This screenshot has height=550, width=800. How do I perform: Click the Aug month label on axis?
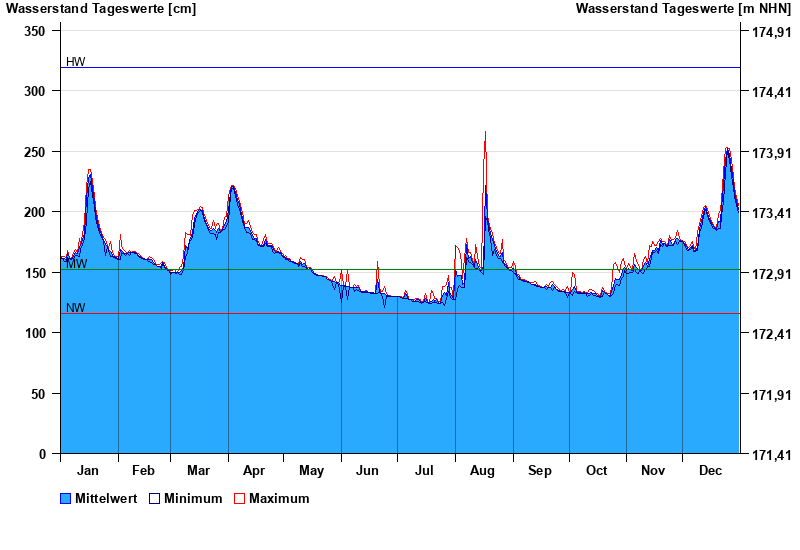[x=483, y=470]
